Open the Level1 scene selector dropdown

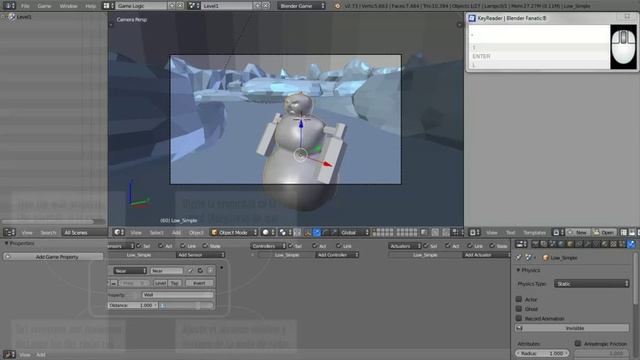coord(227,6)
